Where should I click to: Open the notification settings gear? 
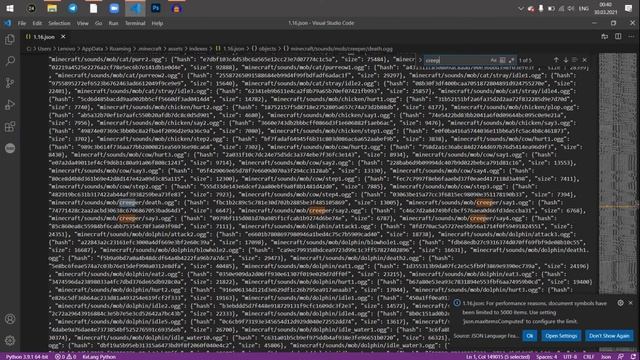click(620, 303)
